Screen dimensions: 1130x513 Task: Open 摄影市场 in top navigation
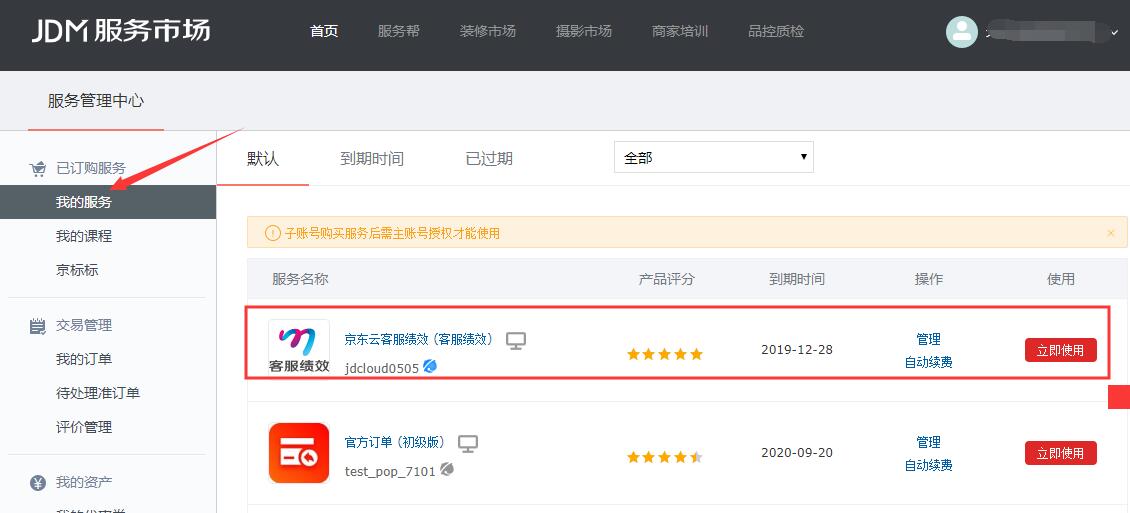(x=584, y=31)
